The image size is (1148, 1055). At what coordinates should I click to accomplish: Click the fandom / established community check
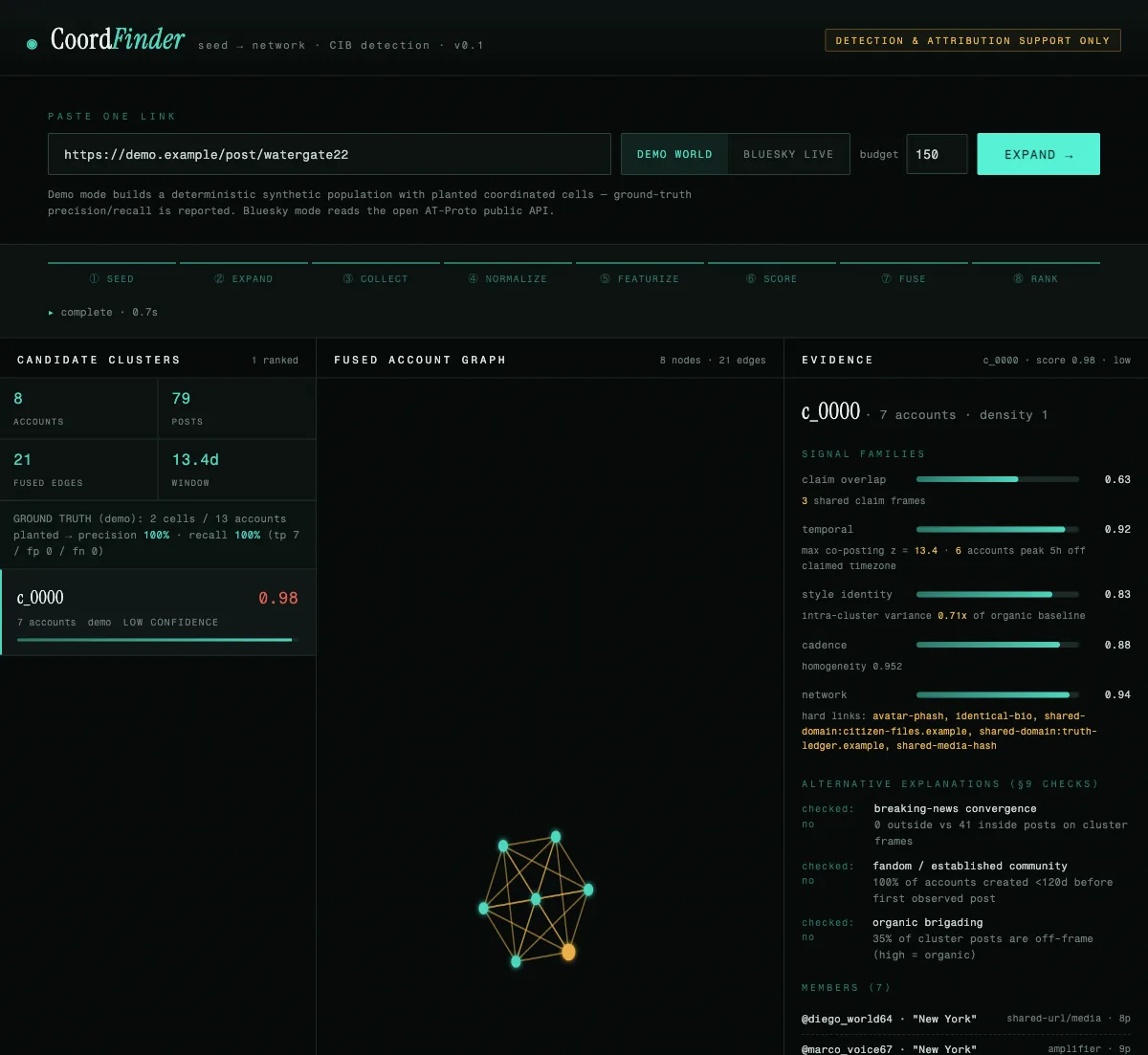click(966, 882)
